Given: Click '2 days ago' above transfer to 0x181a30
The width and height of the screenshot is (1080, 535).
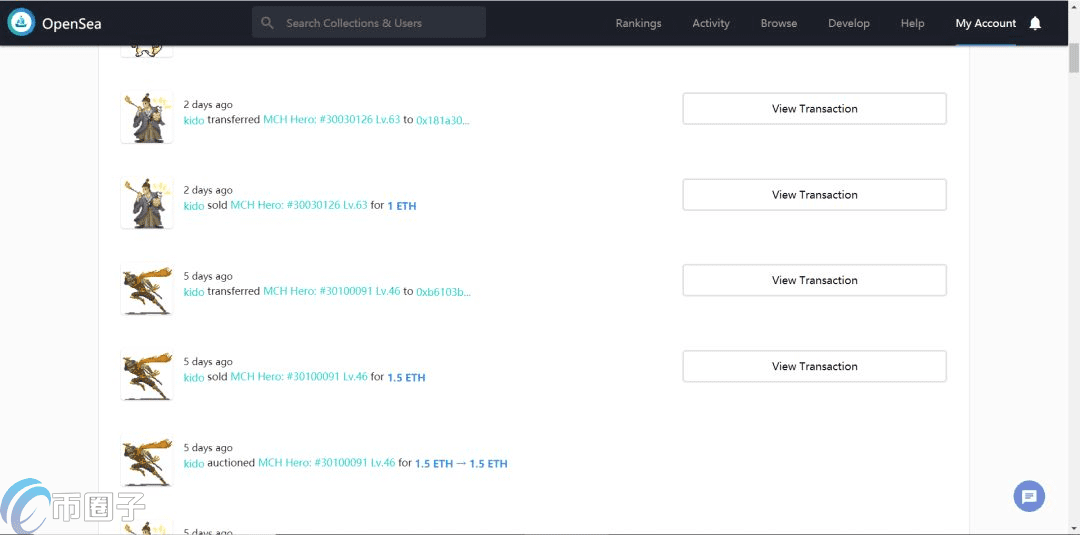Looking at the screenshot, I should click(208, 105).
